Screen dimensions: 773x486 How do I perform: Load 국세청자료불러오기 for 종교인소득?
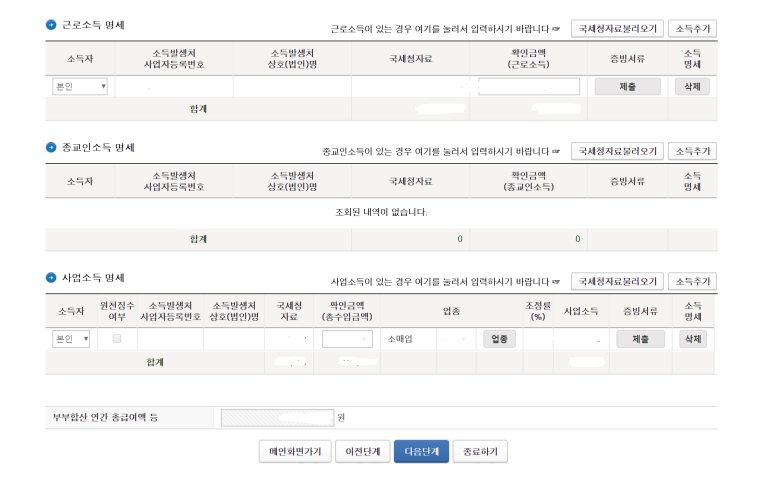(617, 151)
